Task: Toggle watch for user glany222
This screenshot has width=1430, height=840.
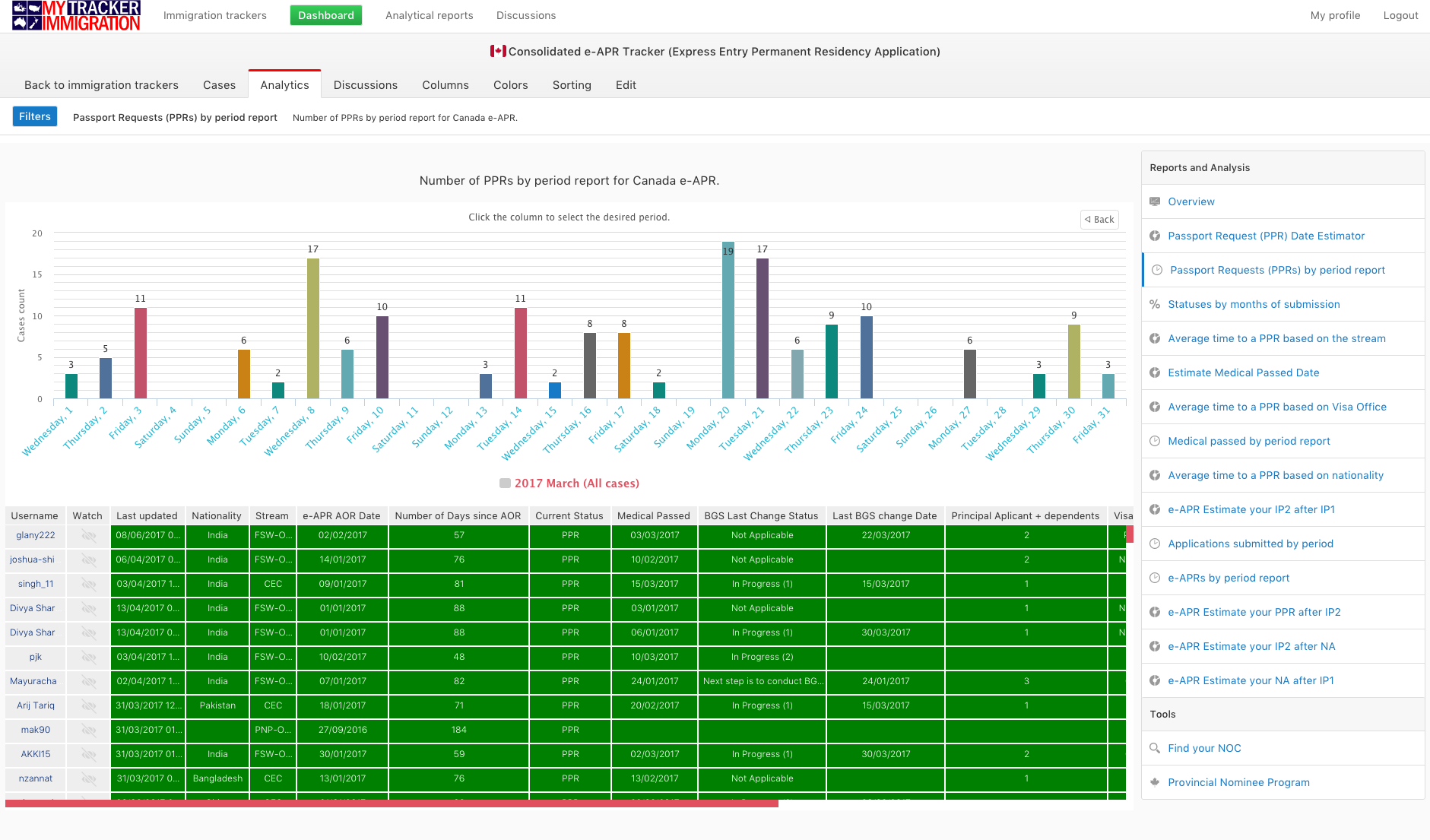Action: tap(89, 536)
